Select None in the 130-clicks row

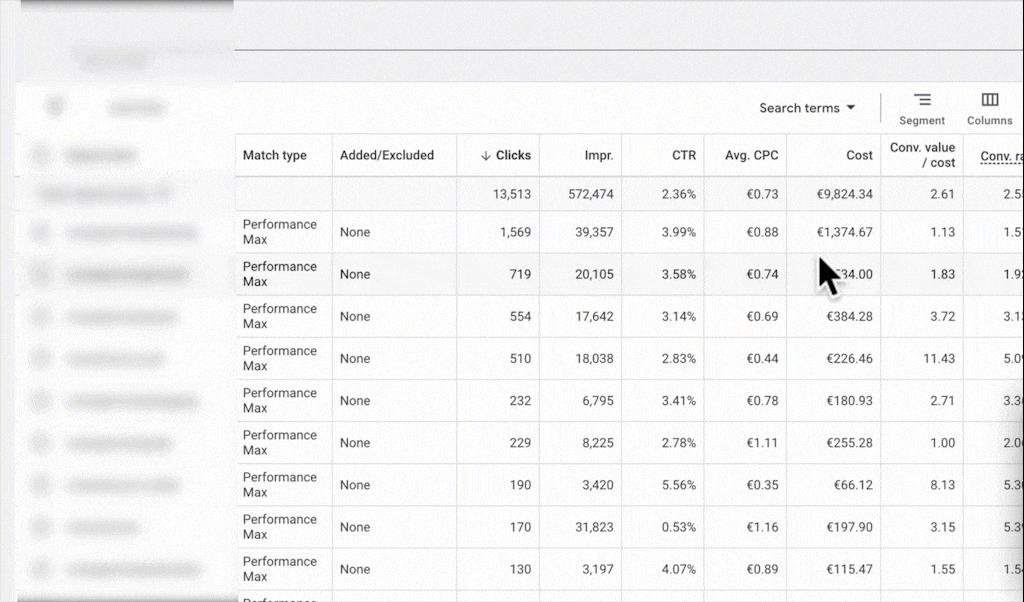click(355, 569)
